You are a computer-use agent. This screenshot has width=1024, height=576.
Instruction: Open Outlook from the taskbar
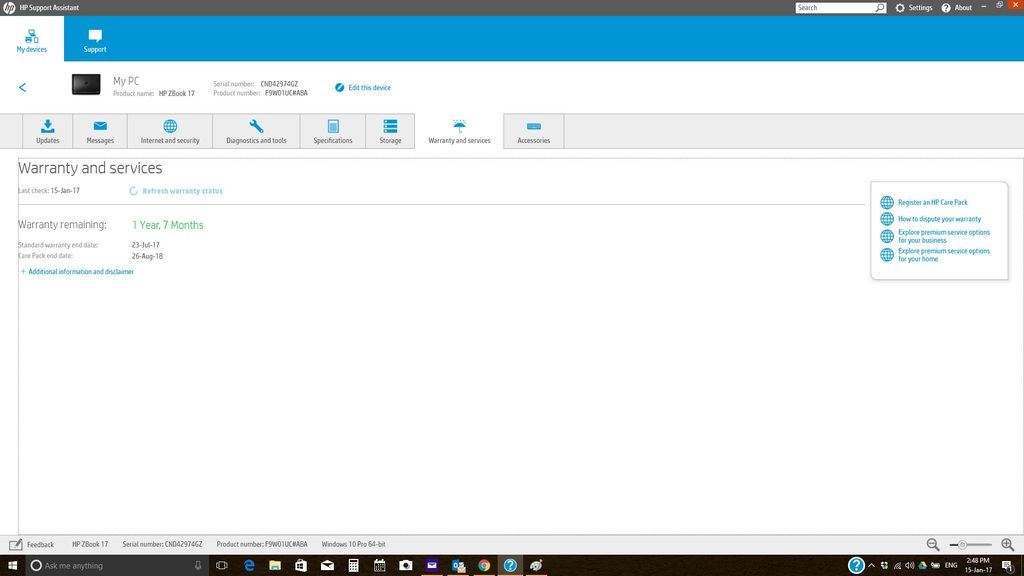(x=458, y=566)
